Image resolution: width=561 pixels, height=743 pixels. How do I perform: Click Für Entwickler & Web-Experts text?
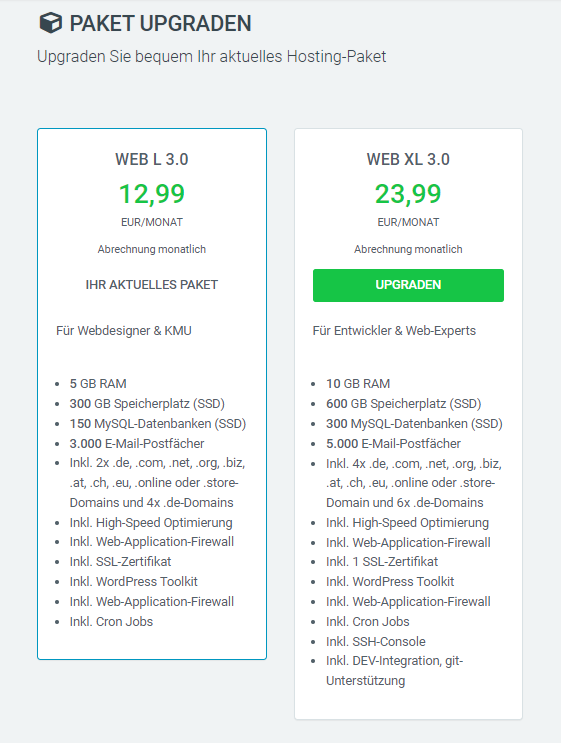(x=394, y=331)
